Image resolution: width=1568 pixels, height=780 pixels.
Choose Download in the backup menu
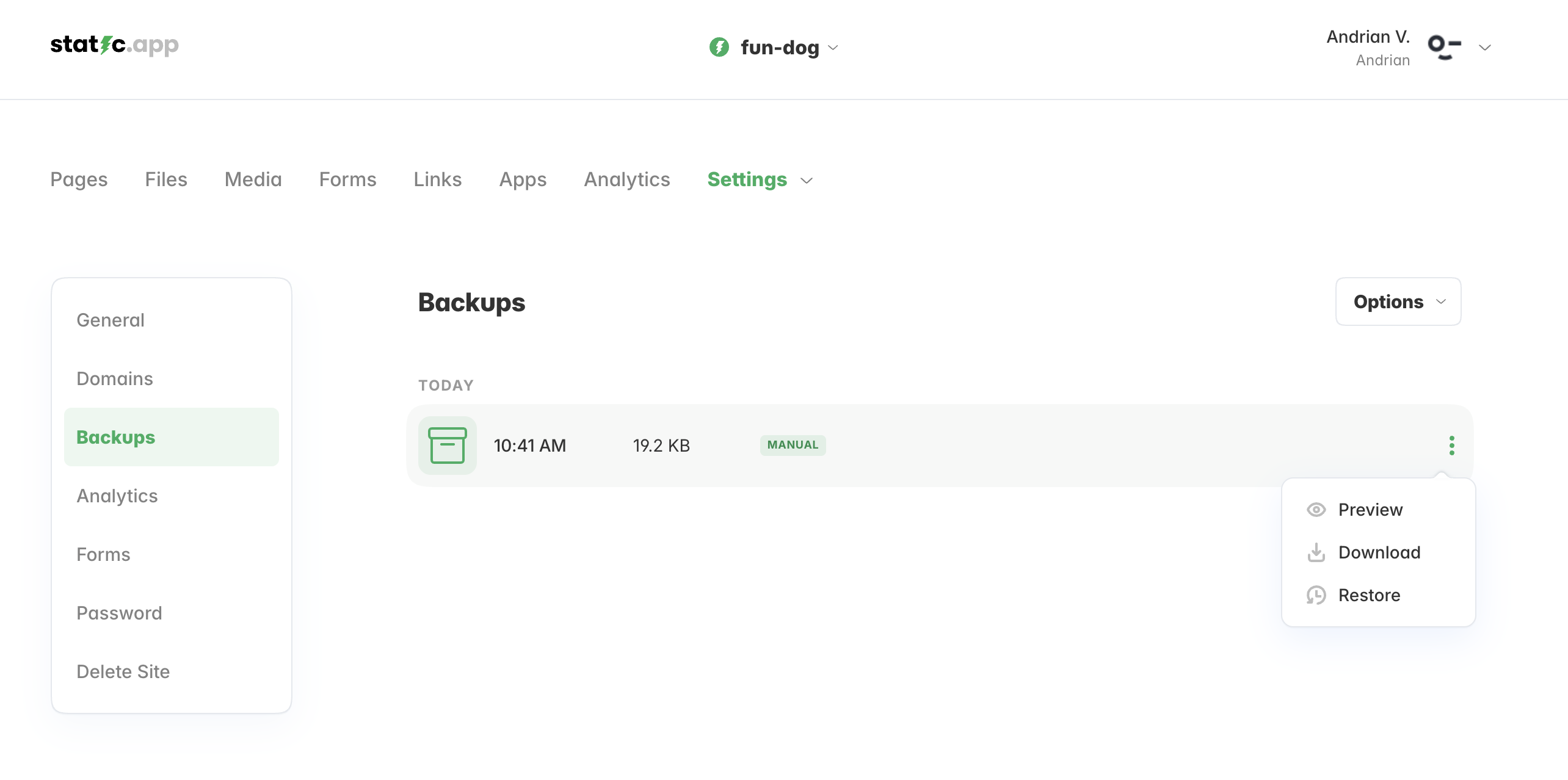pyautogui.click(x=1378, y=552)
